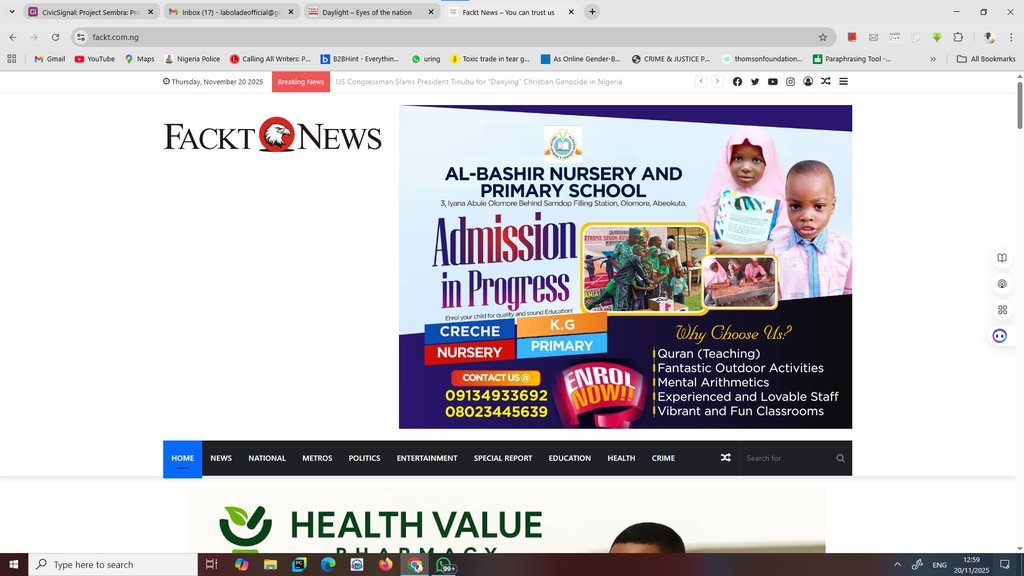Go back using browser back arrow

click(x=13, y=37)
